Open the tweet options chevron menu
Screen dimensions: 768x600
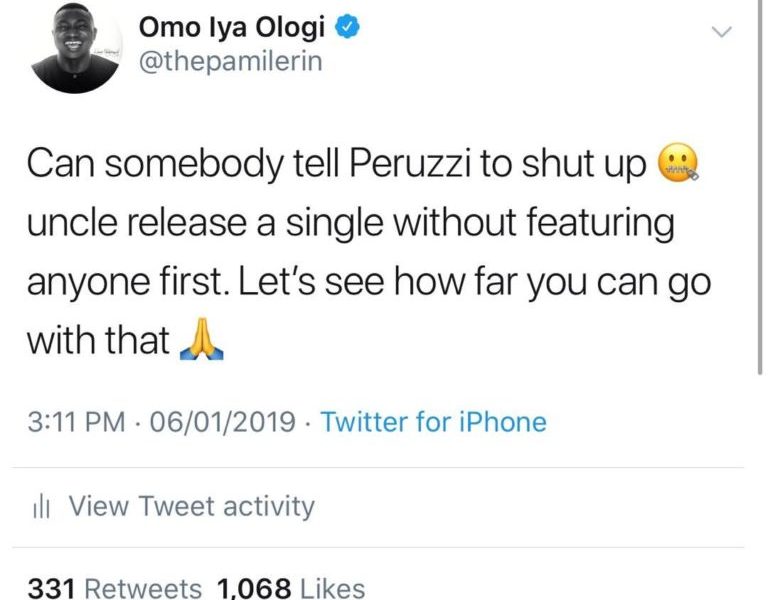point(720,32)
